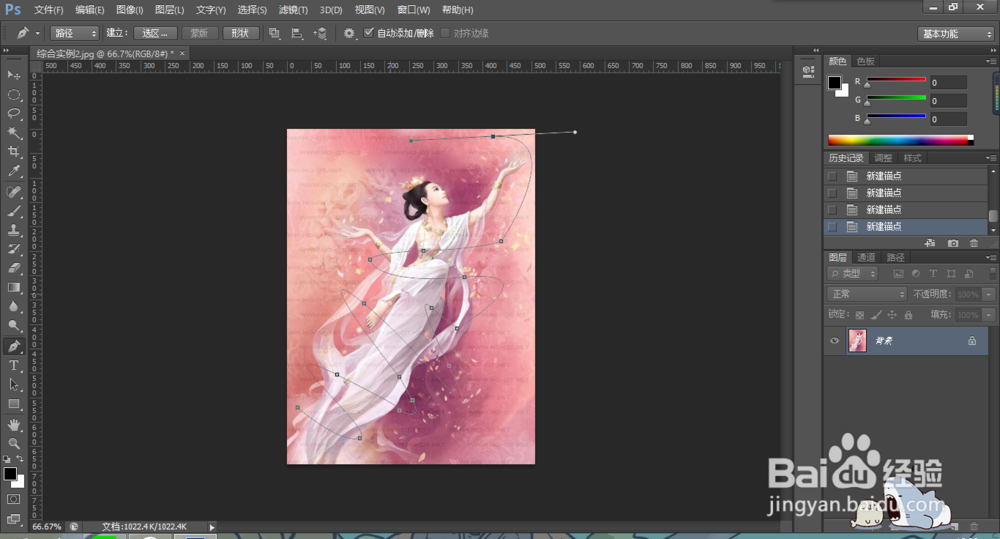The image size is (1000, 539).
Task: Select the History Brush tool
Action: (13, 249)
